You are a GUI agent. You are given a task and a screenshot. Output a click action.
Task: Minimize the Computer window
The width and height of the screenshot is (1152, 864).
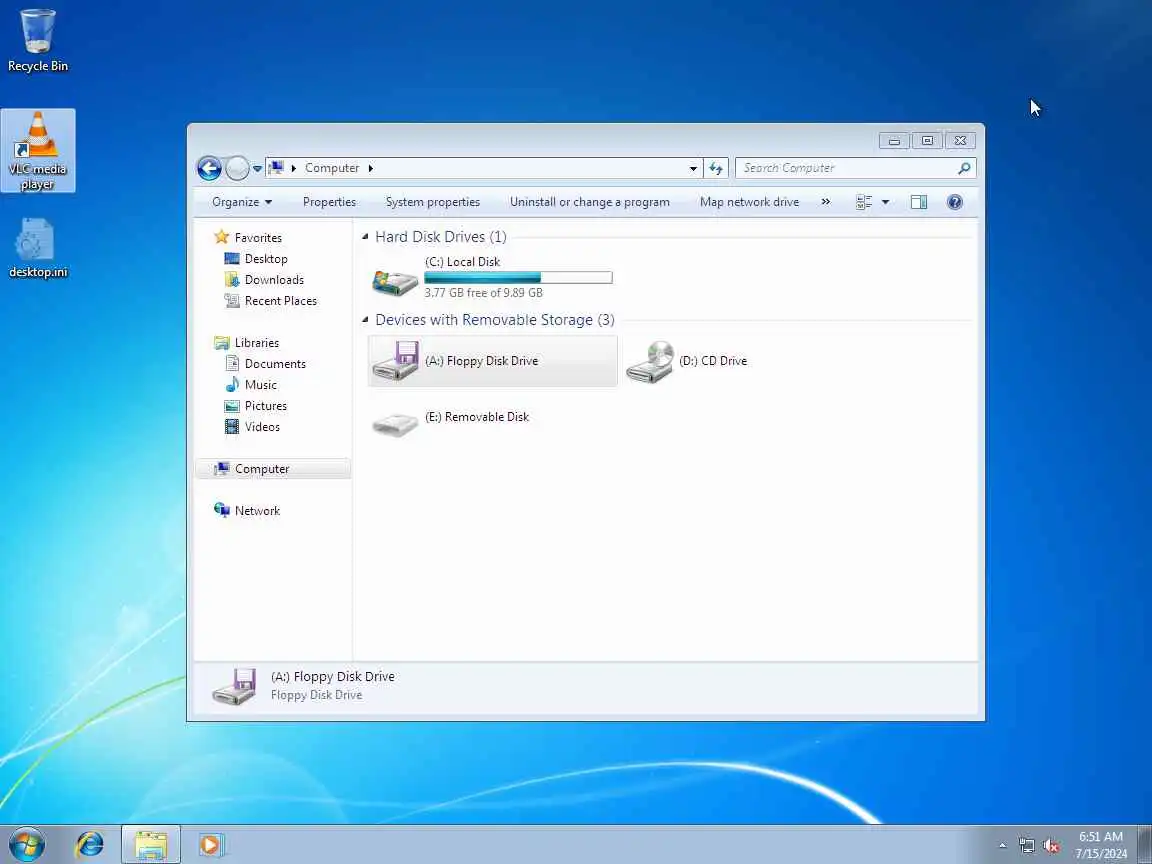point(894,140)
